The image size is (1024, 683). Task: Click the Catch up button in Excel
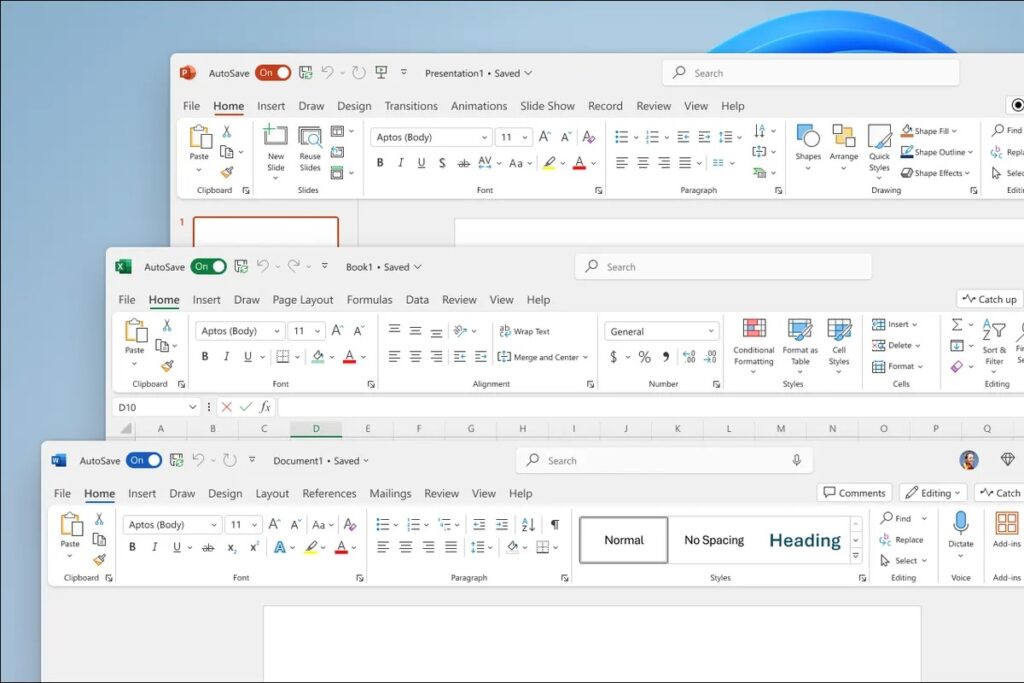[x=989, y=298]
